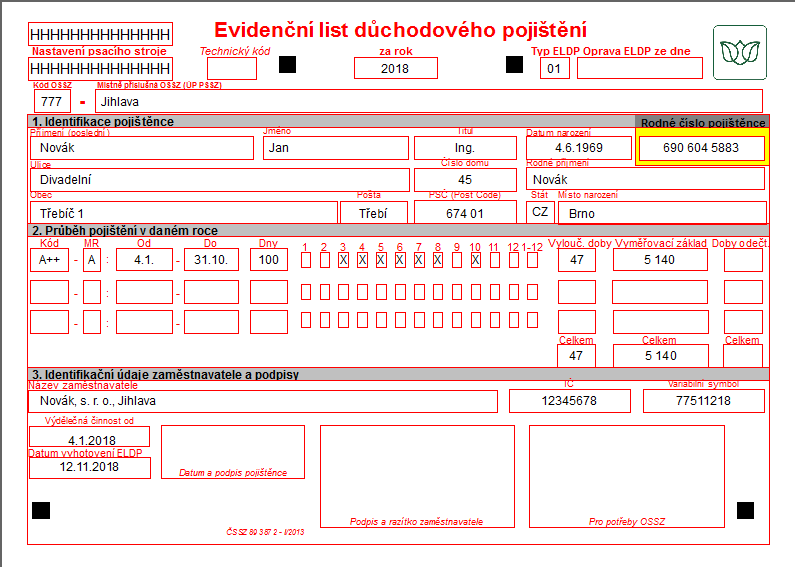Edit the Do date field showing 31.10.
This screenshot has height=567, width=795.
pos(211,260)
